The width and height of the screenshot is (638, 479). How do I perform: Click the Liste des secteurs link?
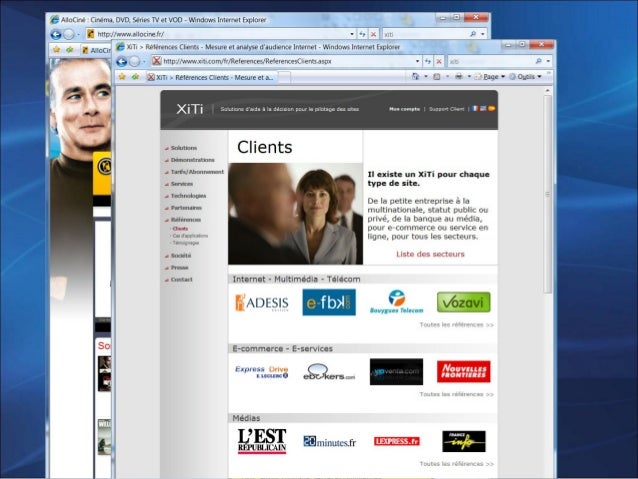click(430, 254)
